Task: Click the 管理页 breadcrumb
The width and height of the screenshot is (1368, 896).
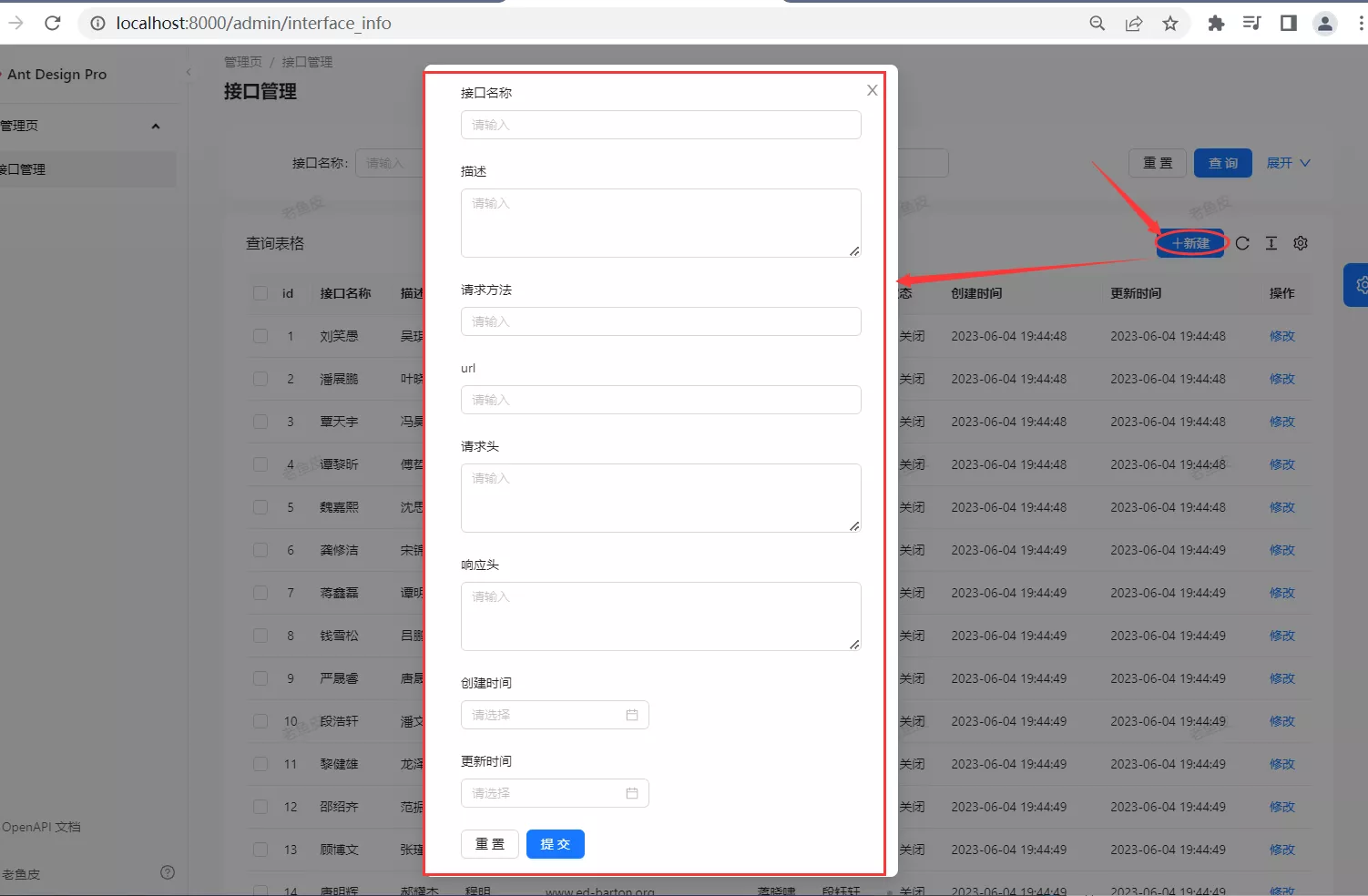Action: point(243,62)
